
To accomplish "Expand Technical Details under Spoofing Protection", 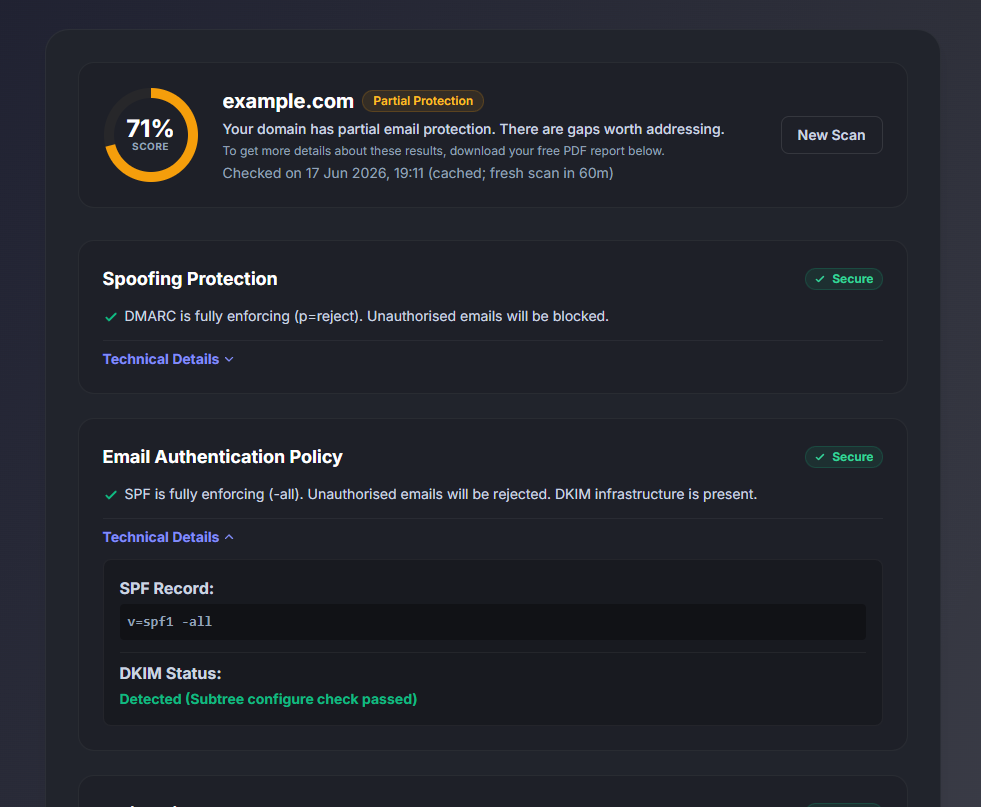I will click(168, 359).
